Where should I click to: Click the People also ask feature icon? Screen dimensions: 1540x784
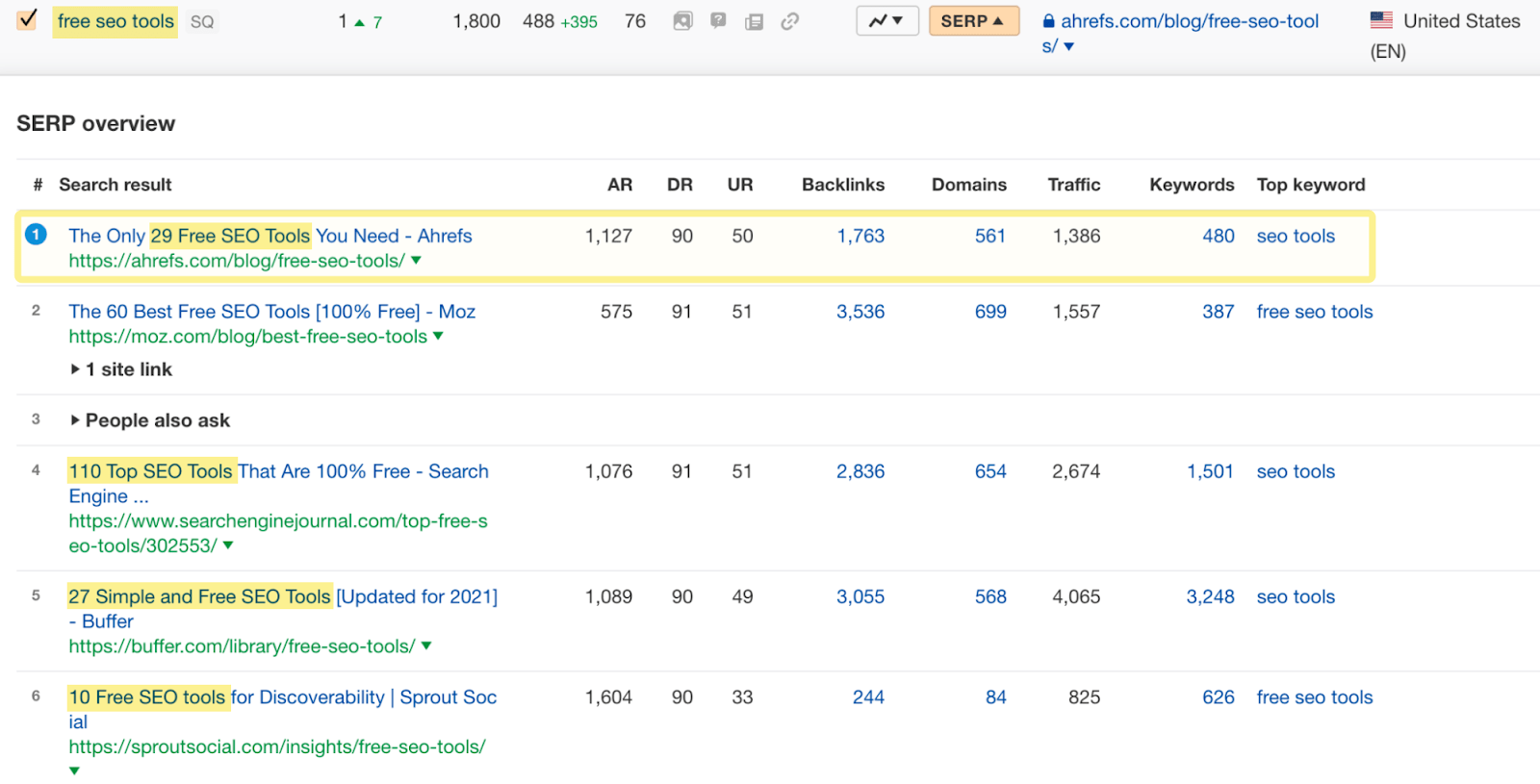coord(718,21)
